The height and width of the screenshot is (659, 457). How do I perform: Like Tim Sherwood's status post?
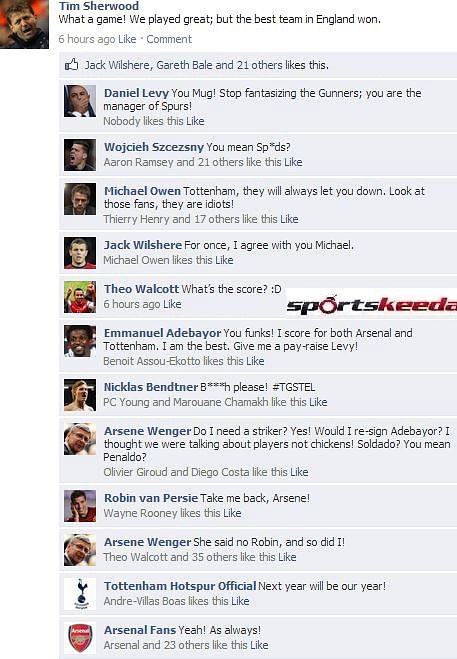point(127,39)
